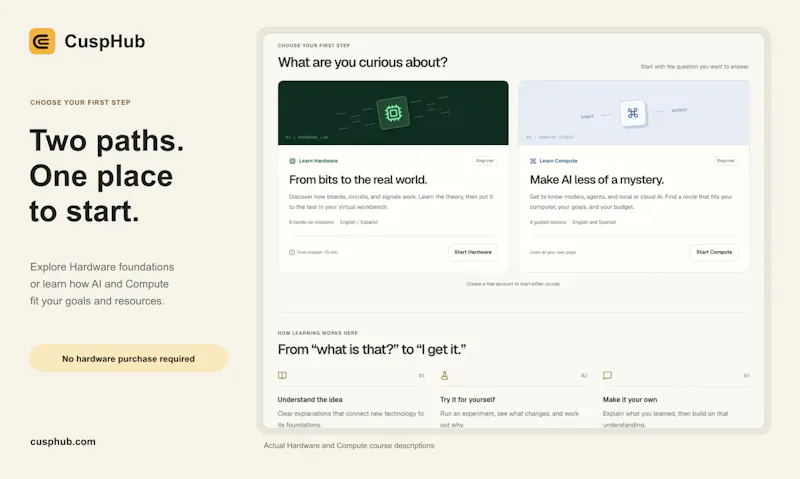Click 'Create a free account to start either course'
Viewport: 800px width, 479px height.
tap(513, 284)
